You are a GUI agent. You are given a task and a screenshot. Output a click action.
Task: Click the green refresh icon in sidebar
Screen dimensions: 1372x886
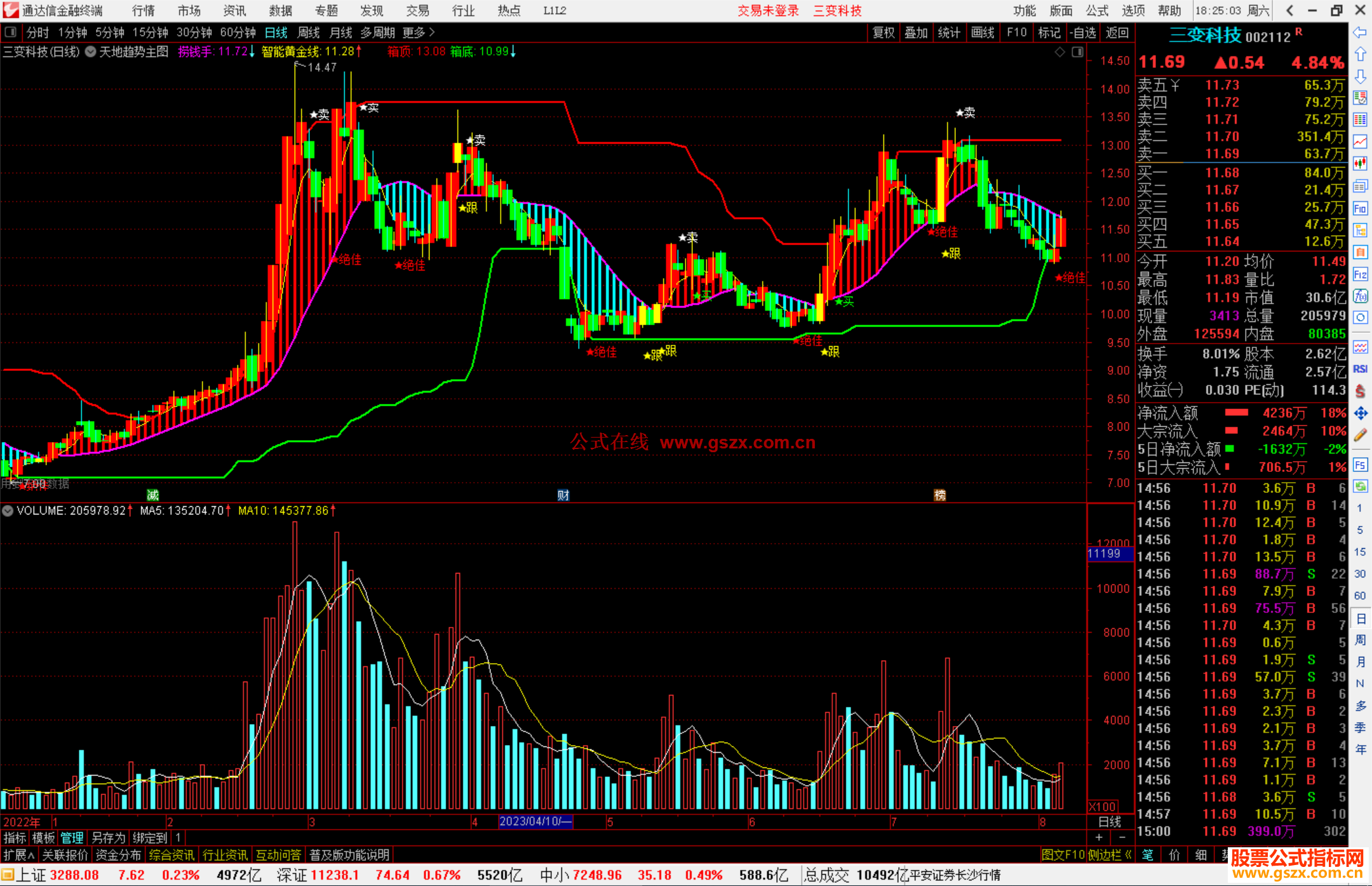pyautogui.click(x=1360, y=486)
